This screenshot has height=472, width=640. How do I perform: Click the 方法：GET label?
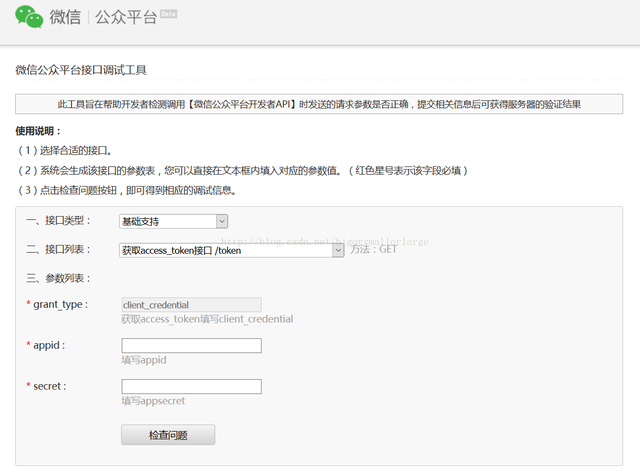373,250
